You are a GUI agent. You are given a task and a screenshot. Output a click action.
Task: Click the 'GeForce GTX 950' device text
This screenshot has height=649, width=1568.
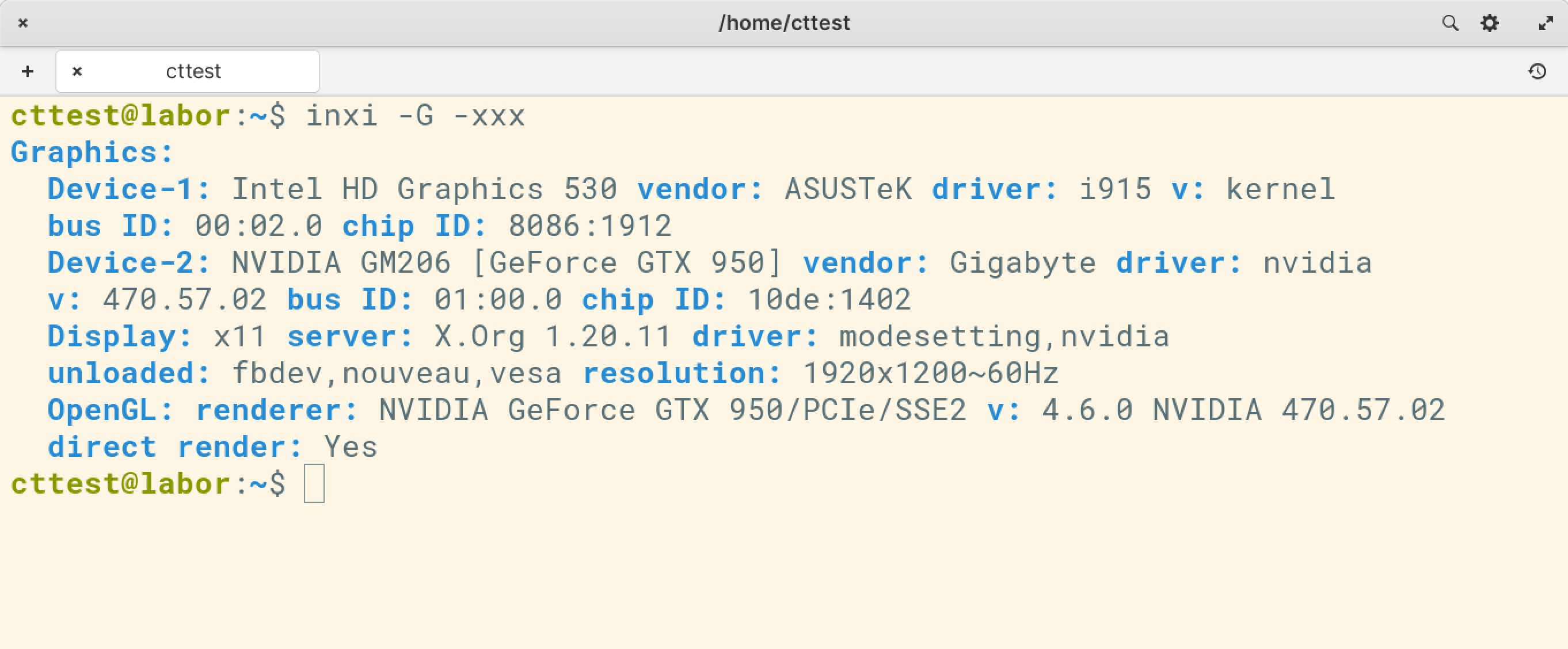tap(627, 263)
